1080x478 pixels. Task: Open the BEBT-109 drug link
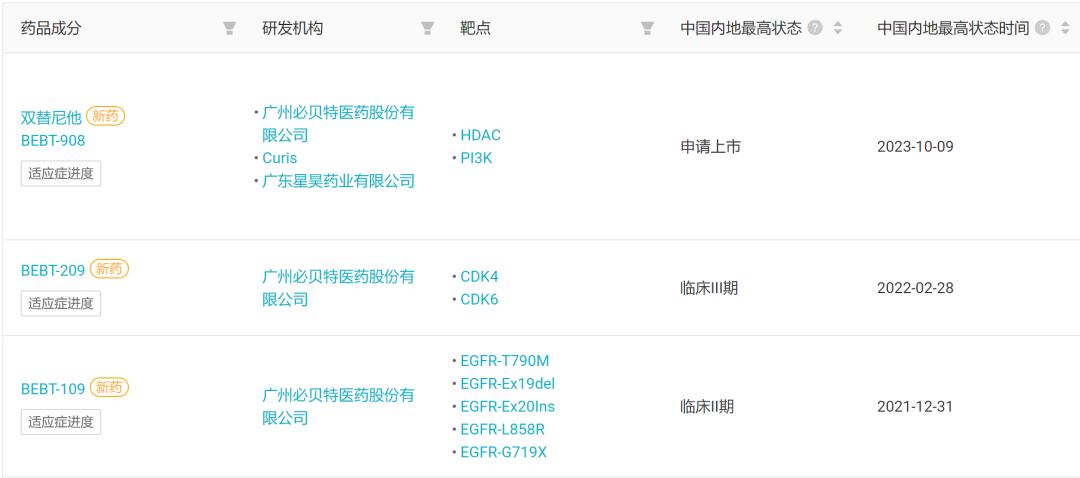pyautogui.click(x=53, y=389)
